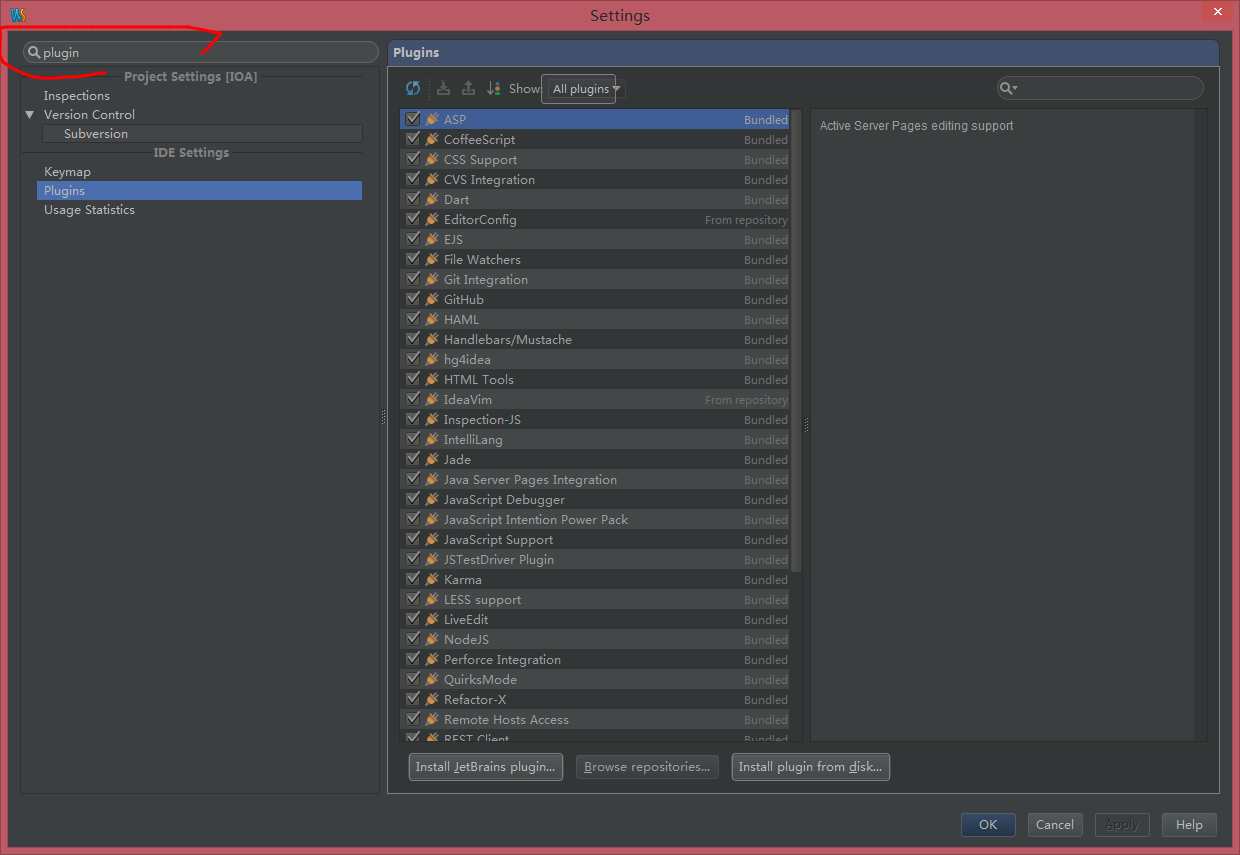The height and width of the screenshot is (855, 1240).
Task: Click the upload plugin toolbar icon
Action: click(468, 88)
